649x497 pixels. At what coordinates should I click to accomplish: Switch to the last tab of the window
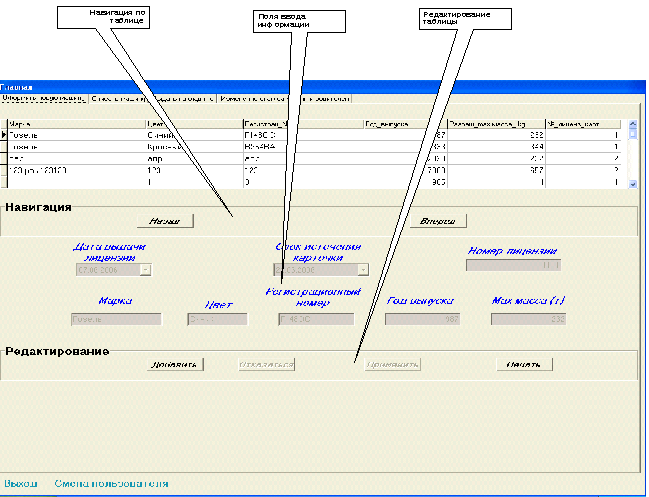pyautogui.click(x=285, y=98)
